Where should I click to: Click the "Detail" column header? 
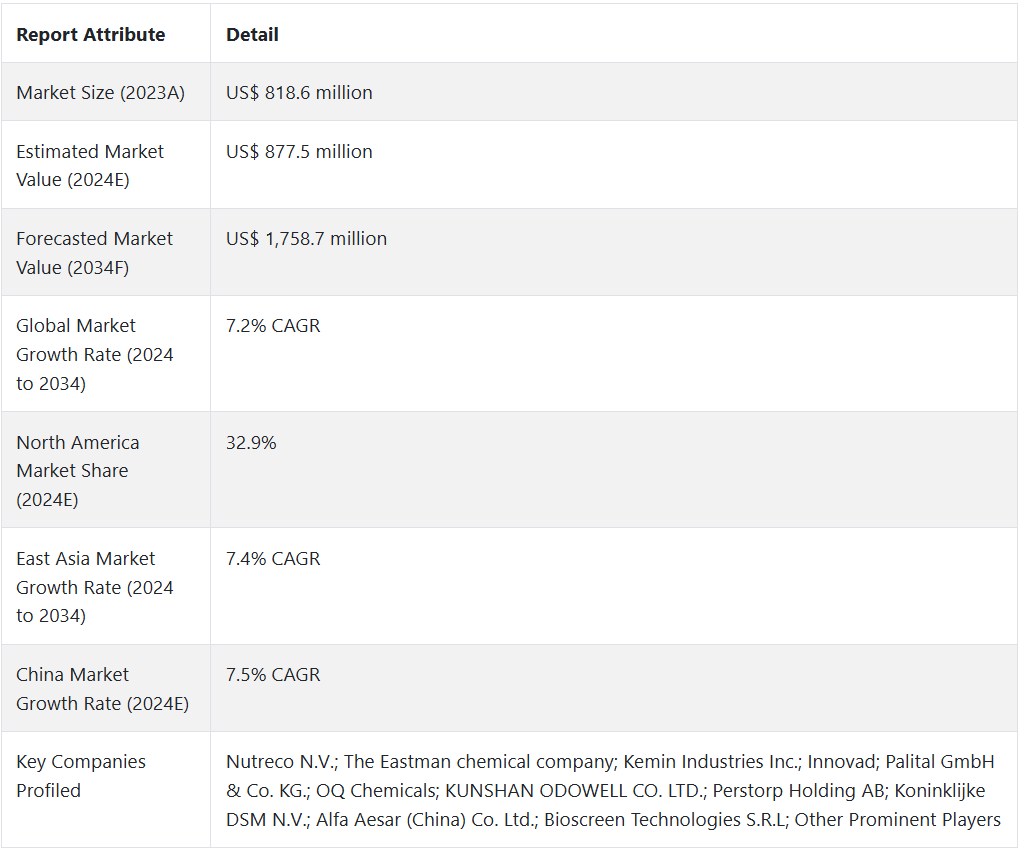pyautogui.click(x=252, y=35)
